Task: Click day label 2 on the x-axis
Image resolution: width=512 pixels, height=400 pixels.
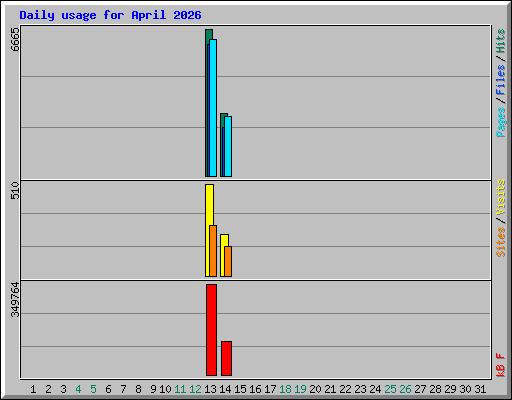Action: (x=48, y=389)
